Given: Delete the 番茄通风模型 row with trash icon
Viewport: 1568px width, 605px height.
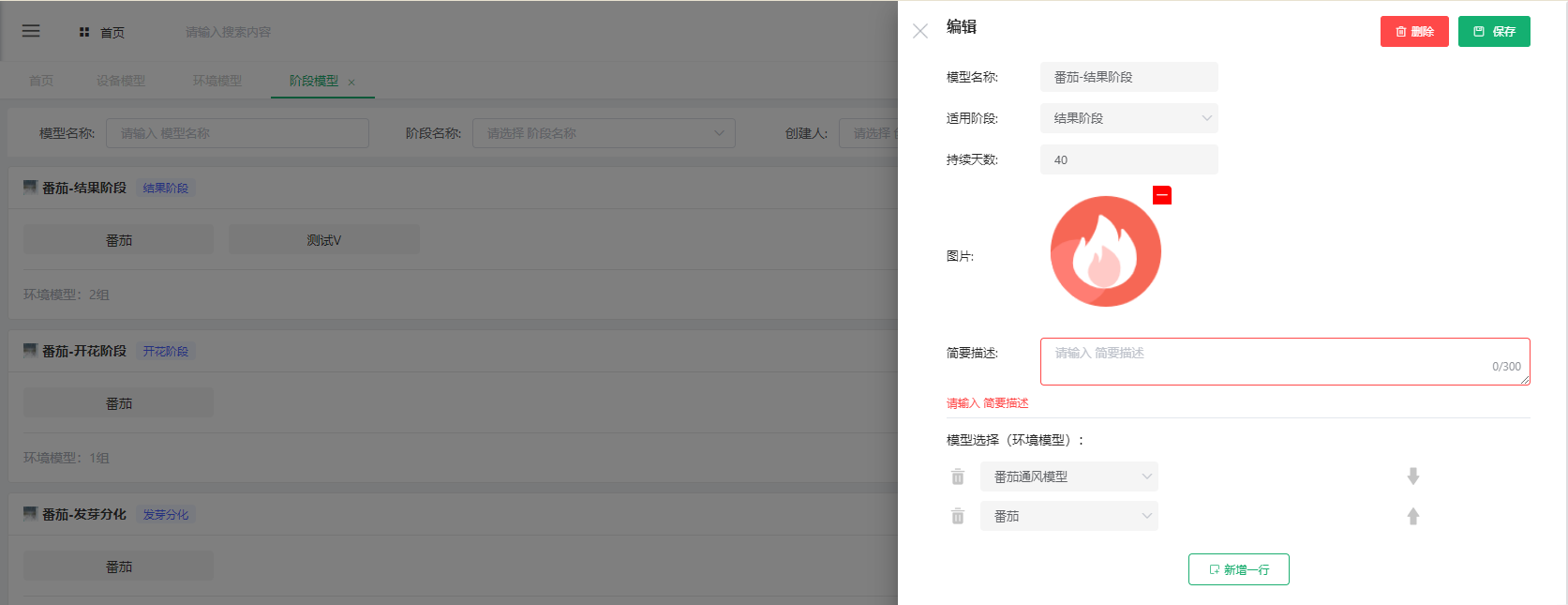Looking at the screenshot, I should 957,476.
